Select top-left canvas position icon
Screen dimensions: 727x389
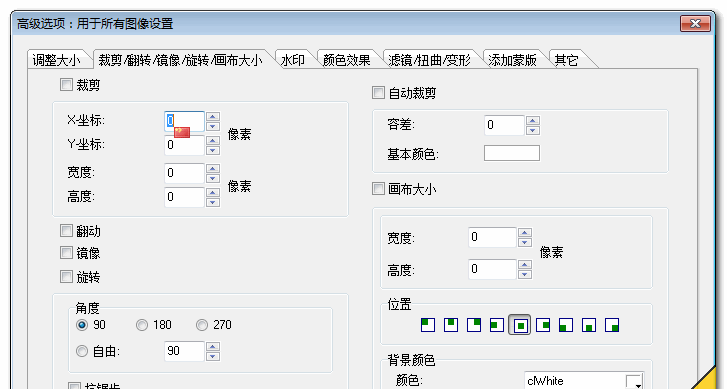(x=427, y=325)
